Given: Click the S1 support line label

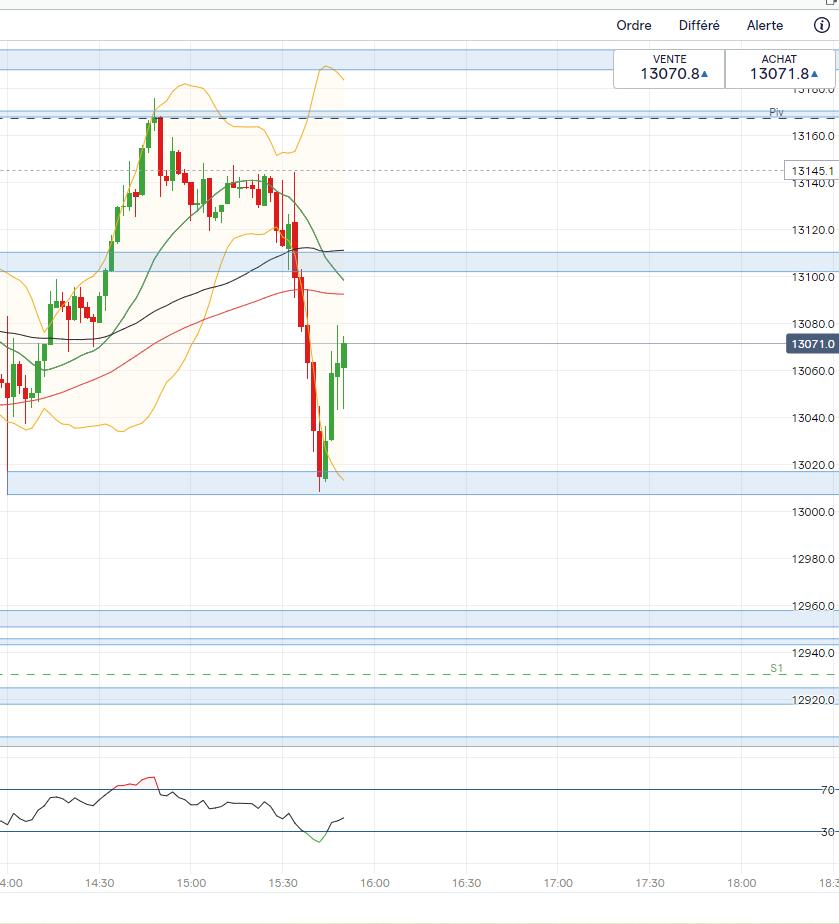Looking at the screenshot, I should pos(777,668).
